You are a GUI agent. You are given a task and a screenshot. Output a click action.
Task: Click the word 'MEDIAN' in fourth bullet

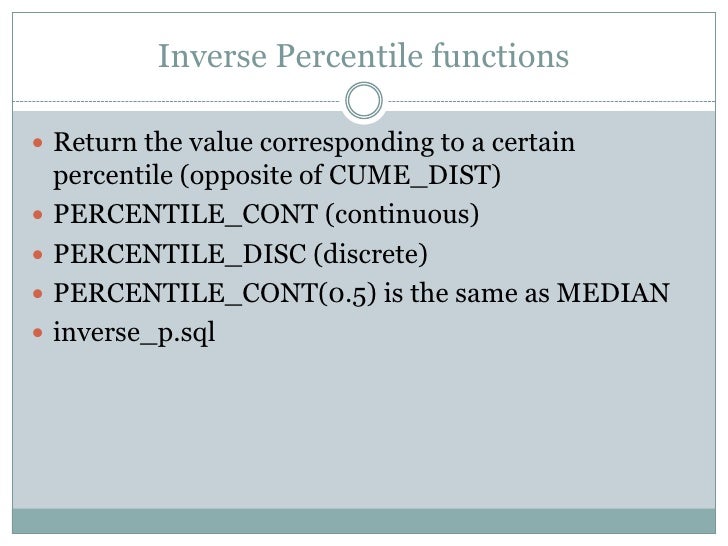[x=613, y=293]
